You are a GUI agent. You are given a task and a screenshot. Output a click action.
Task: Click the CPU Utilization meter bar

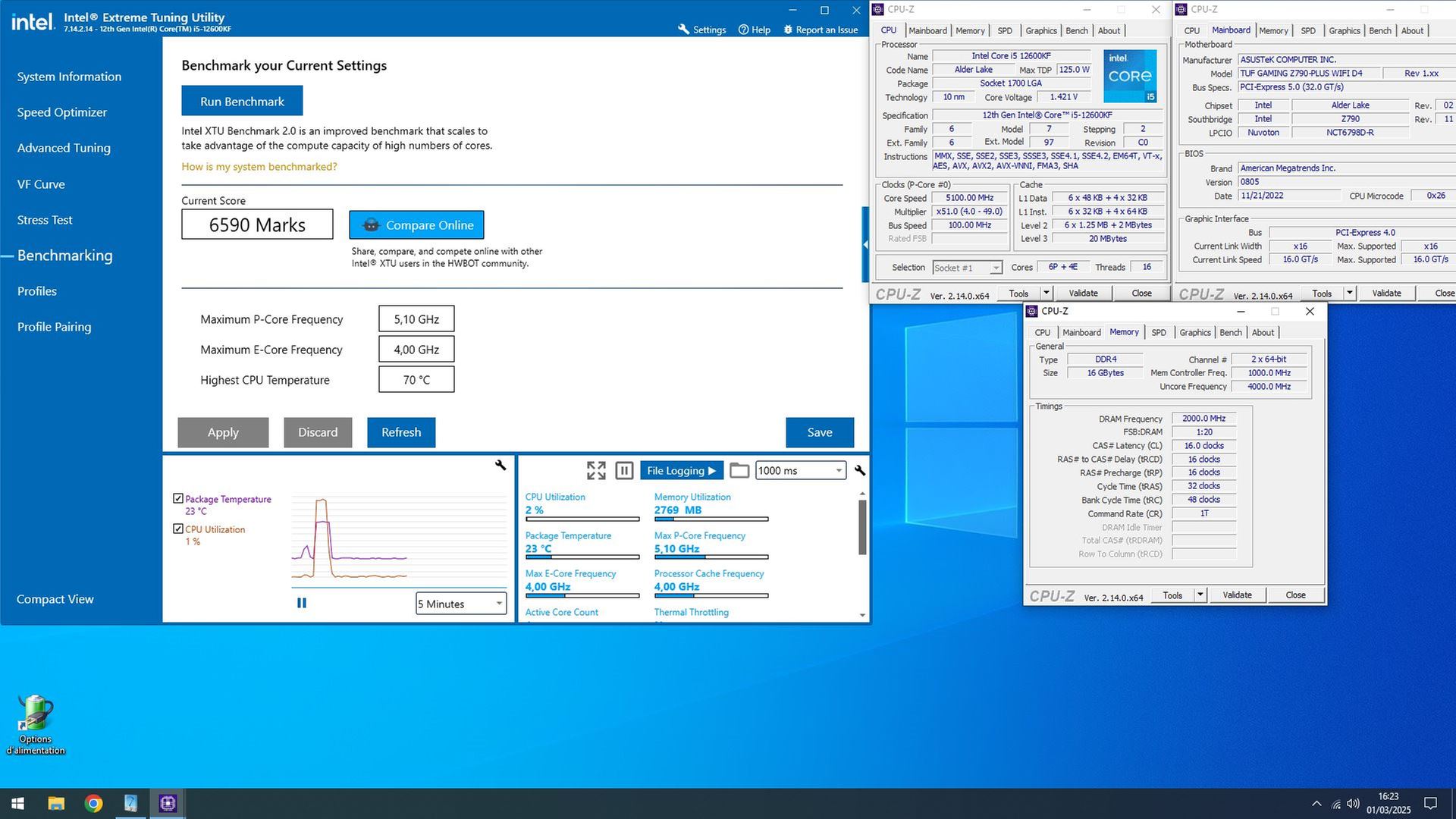(x=582, y=519)
